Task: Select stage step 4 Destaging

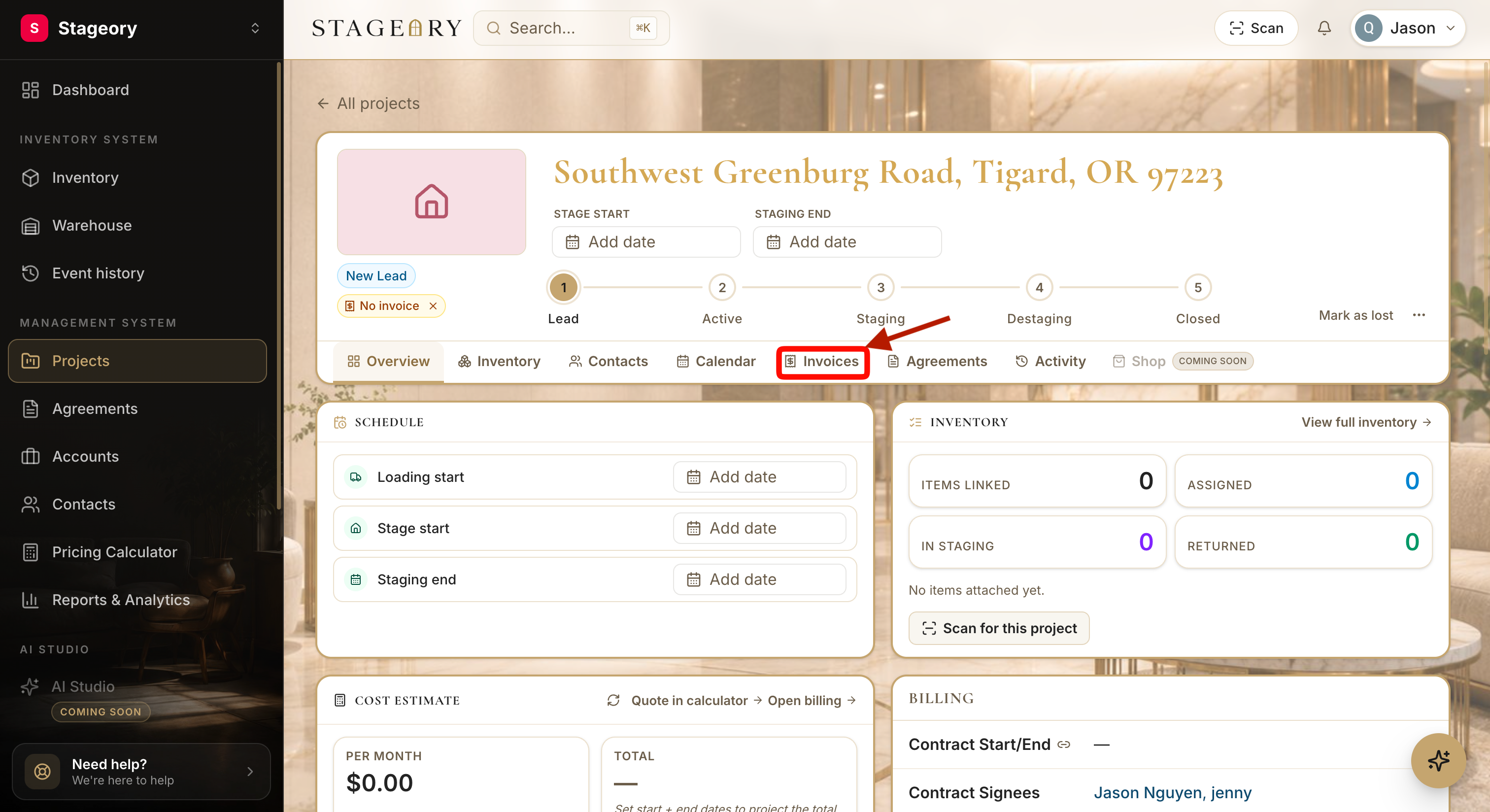Action: coord(1039,287)
